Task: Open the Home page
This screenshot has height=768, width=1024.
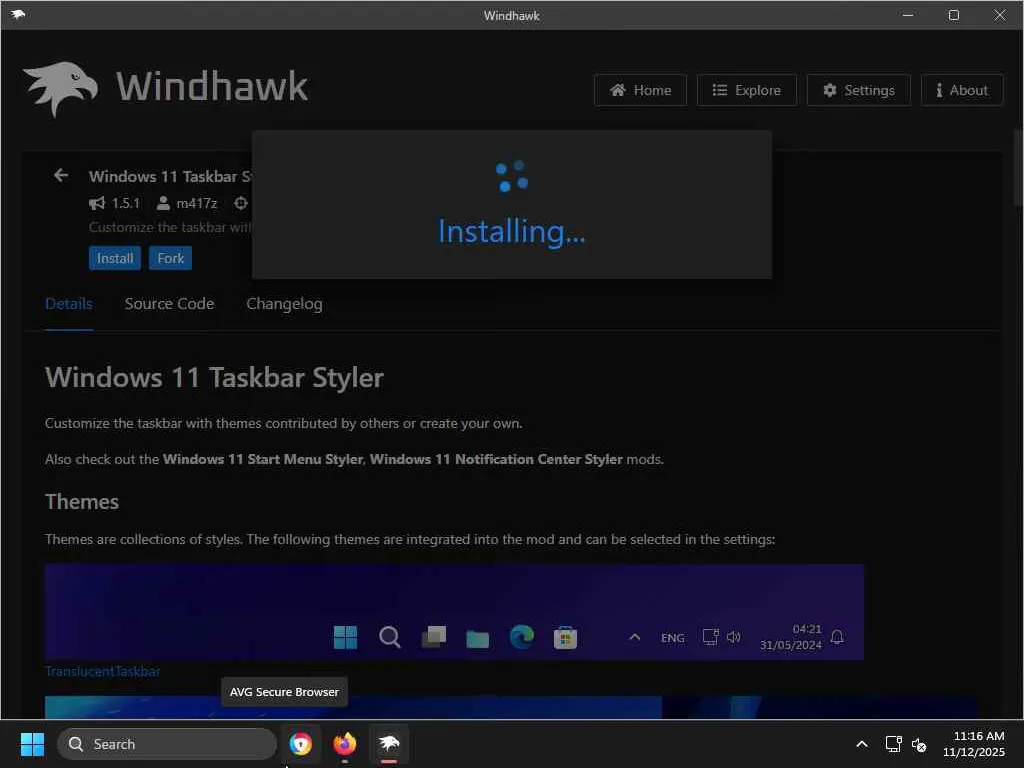Action: [640, 90]
